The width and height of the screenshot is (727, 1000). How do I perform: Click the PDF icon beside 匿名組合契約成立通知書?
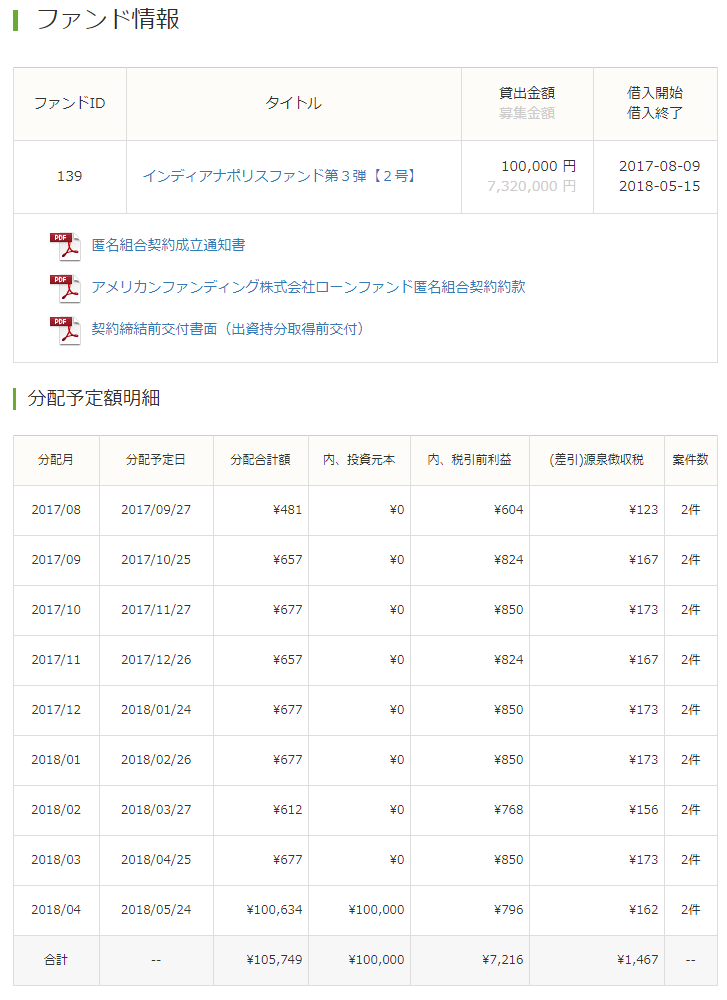tap(65, 246)
